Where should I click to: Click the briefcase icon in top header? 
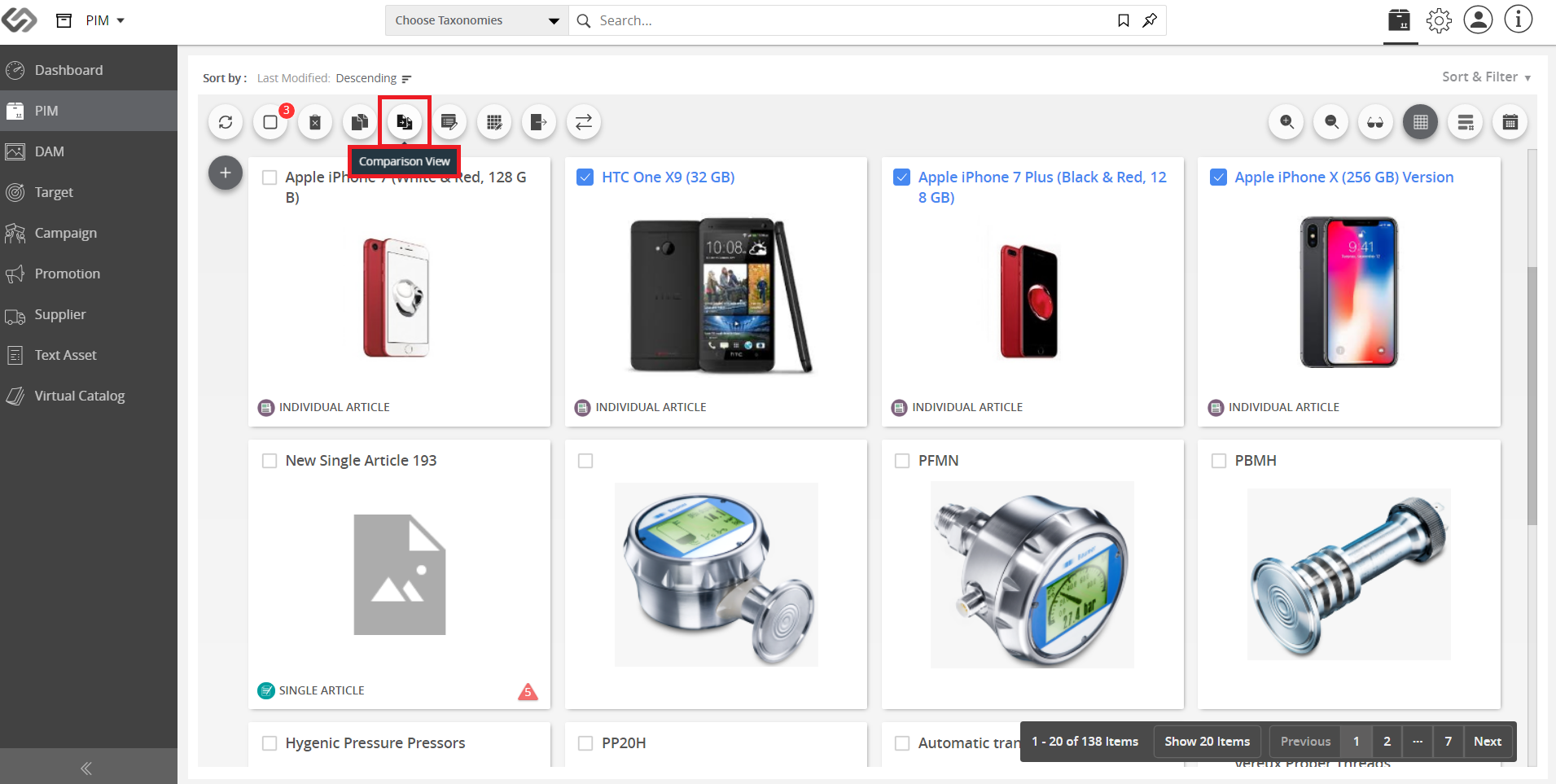coord(1400,20)
